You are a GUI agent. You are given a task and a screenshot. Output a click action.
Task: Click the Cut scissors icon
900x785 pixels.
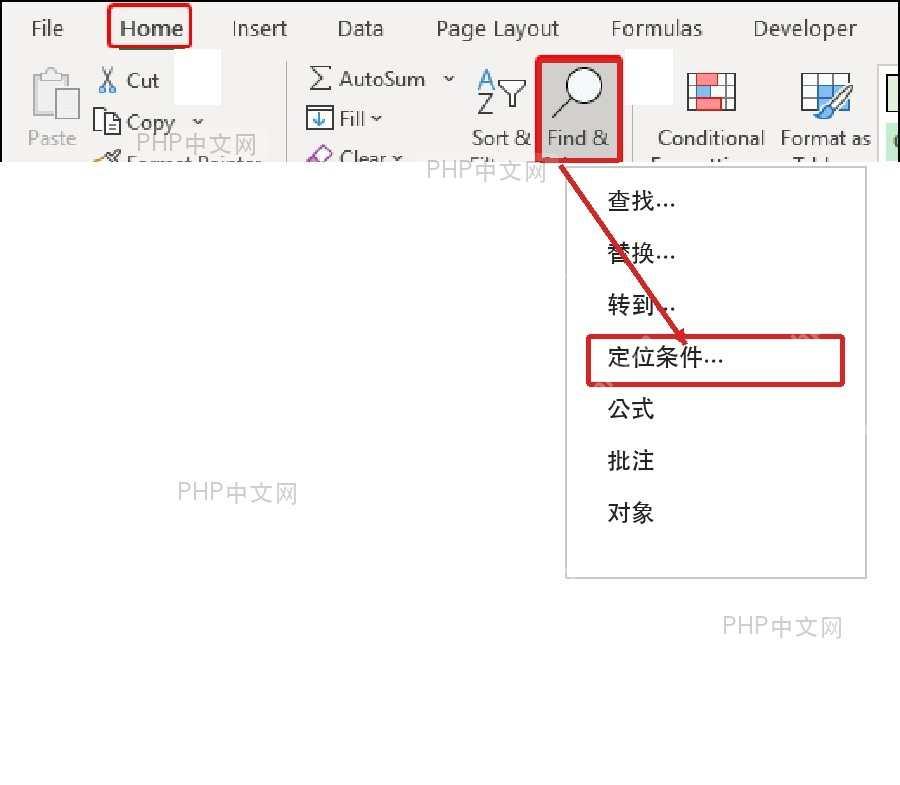pyautogui.click(x=107, y=80)
